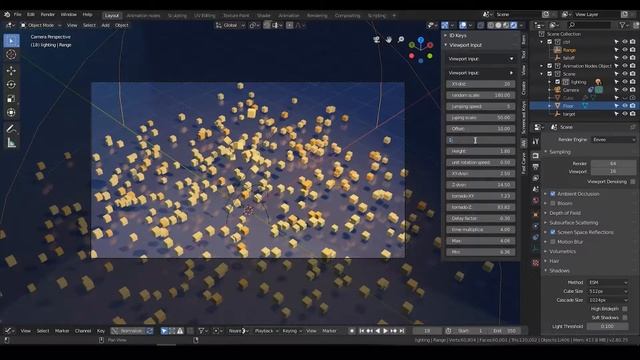Image resolution: width=640 pixels, height=360 pixels.
Task: Collapse the Viewport Input panel
Action: 464,45
